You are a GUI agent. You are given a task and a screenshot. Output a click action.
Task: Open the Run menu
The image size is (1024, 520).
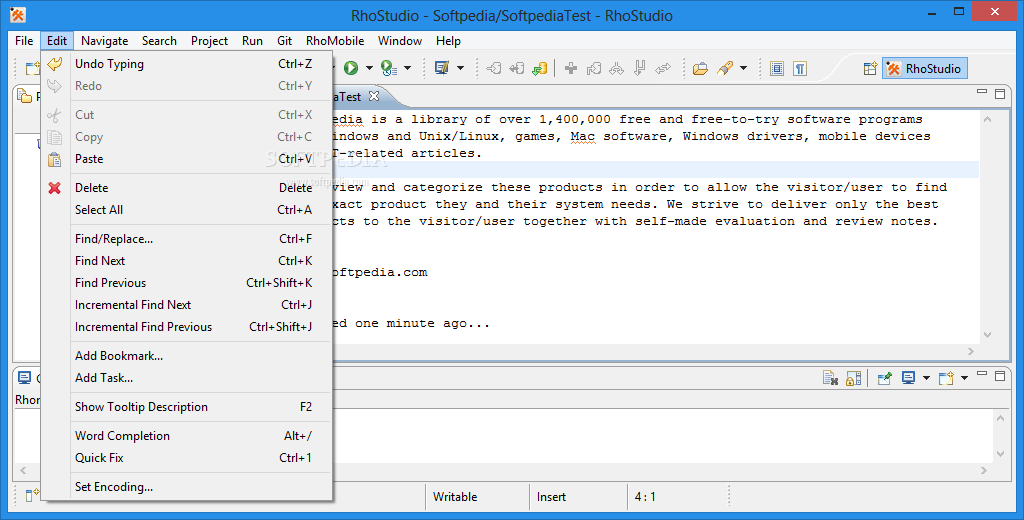(x=252, y=41)
